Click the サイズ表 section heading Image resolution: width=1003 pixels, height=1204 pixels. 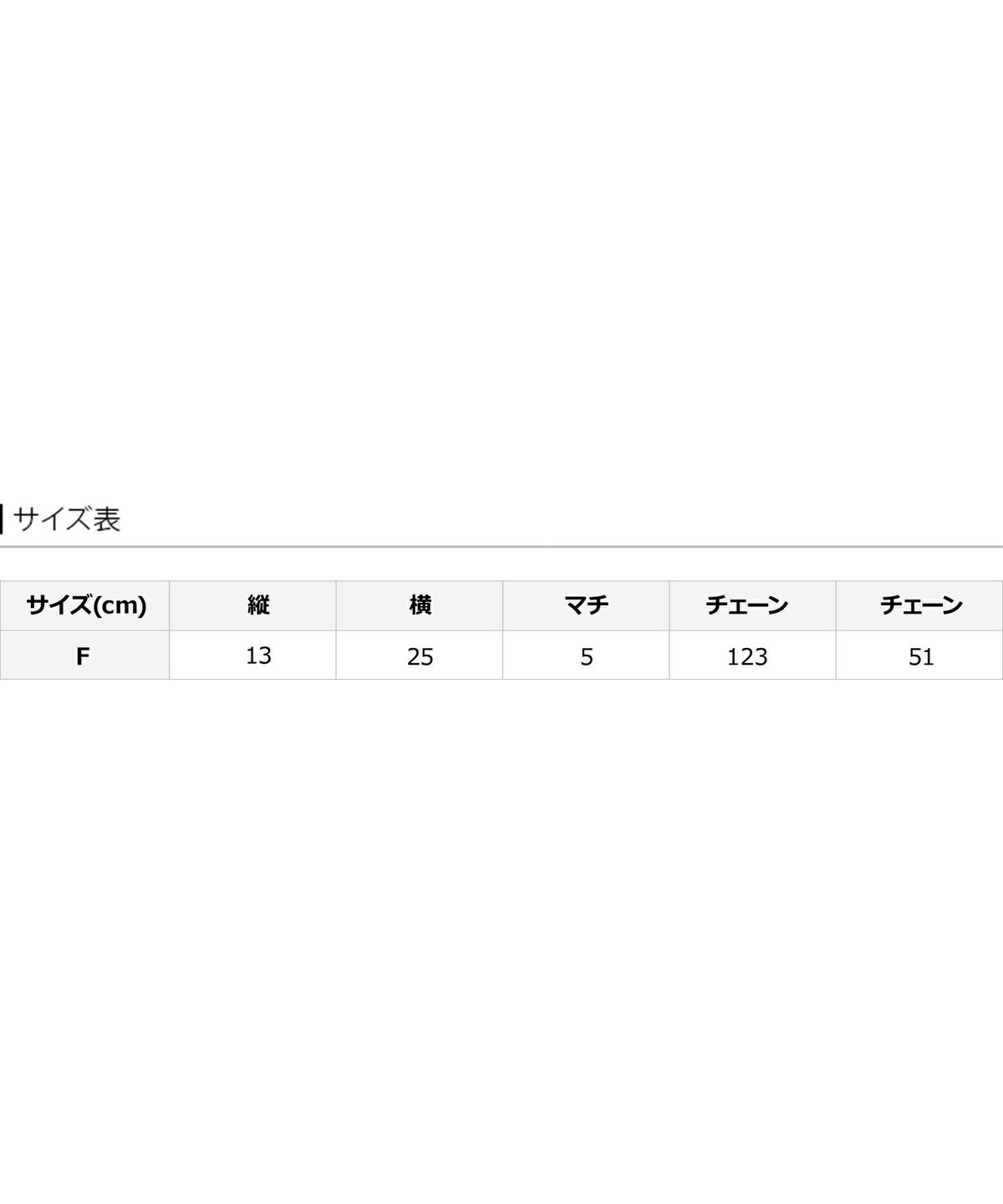pyautogui.click(x=67, y=519)
